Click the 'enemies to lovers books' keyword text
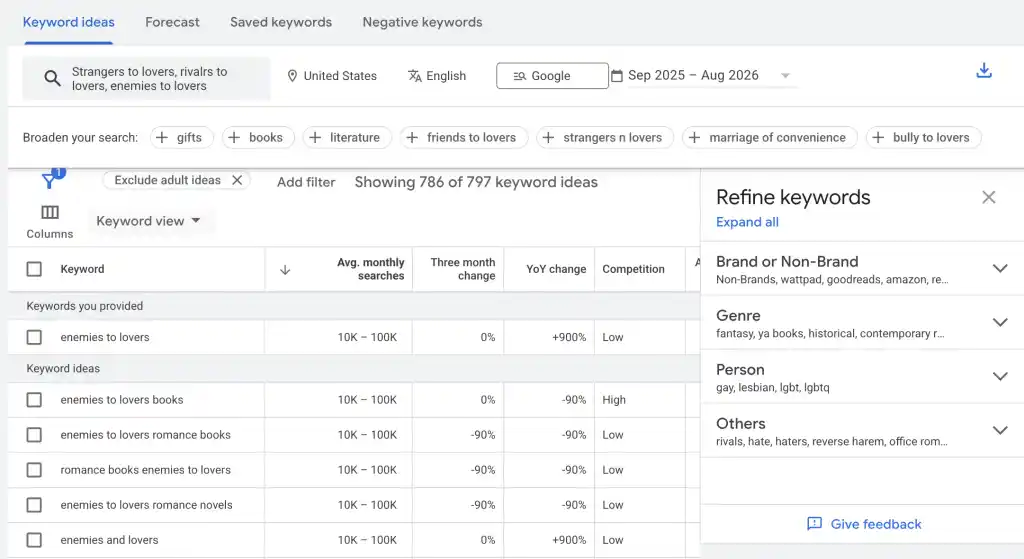This screenshot has height=559, width=1024. (x=121, y=400)
